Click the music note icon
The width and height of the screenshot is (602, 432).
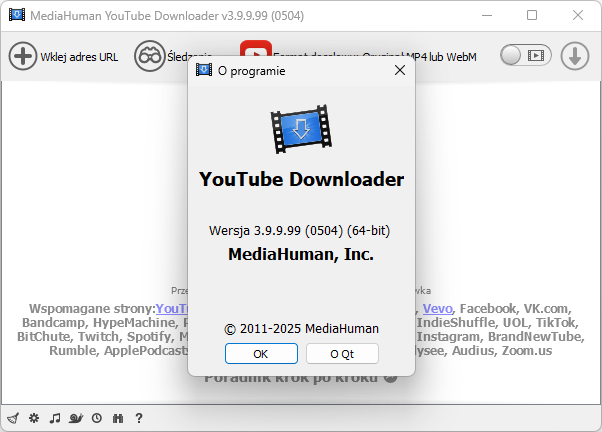coord(55,418)
